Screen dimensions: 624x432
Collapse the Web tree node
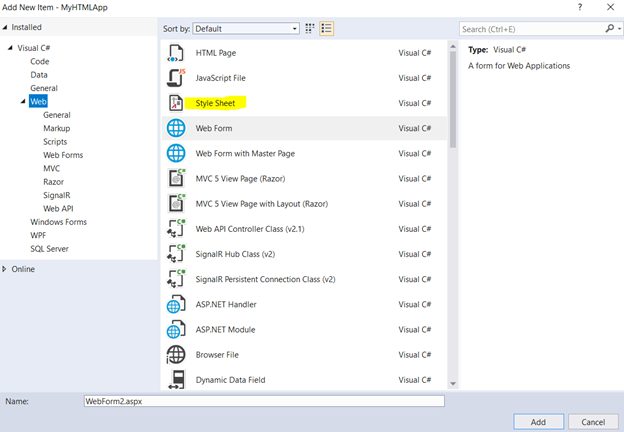click(x=23, y=101)
